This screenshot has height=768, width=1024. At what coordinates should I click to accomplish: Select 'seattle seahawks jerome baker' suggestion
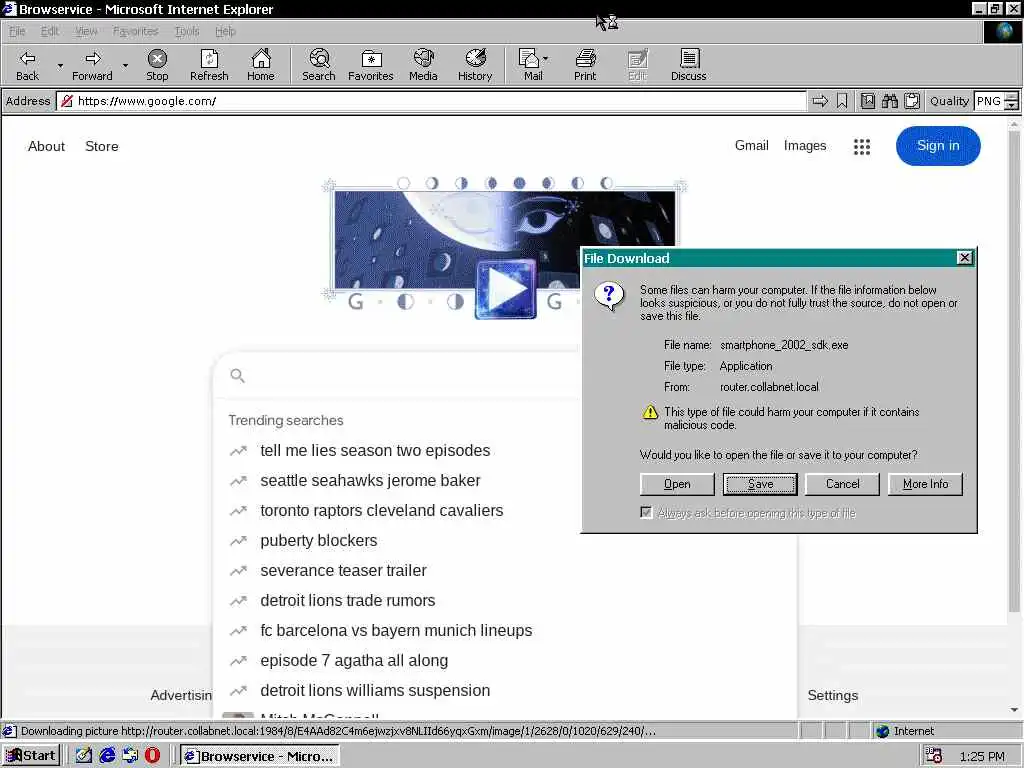(x=370, y=481)
